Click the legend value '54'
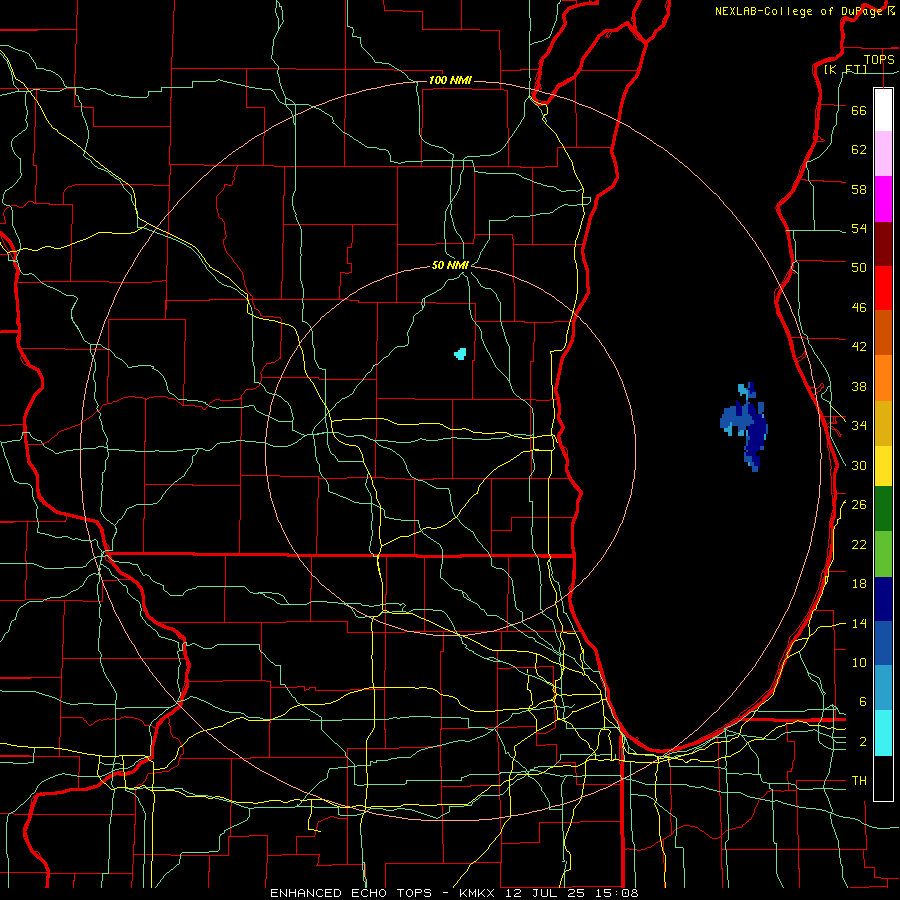Image resolution: width=900 pixels, height=900 pixels. click(859, 228)
